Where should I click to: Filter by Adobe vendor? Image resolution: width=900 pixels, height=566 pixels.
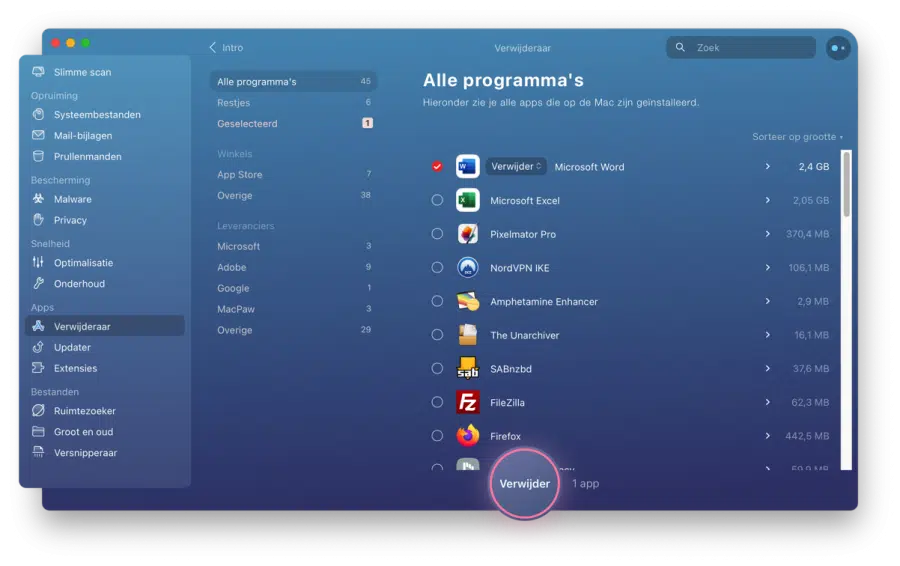pyautogui.click(x=293, y=268)
